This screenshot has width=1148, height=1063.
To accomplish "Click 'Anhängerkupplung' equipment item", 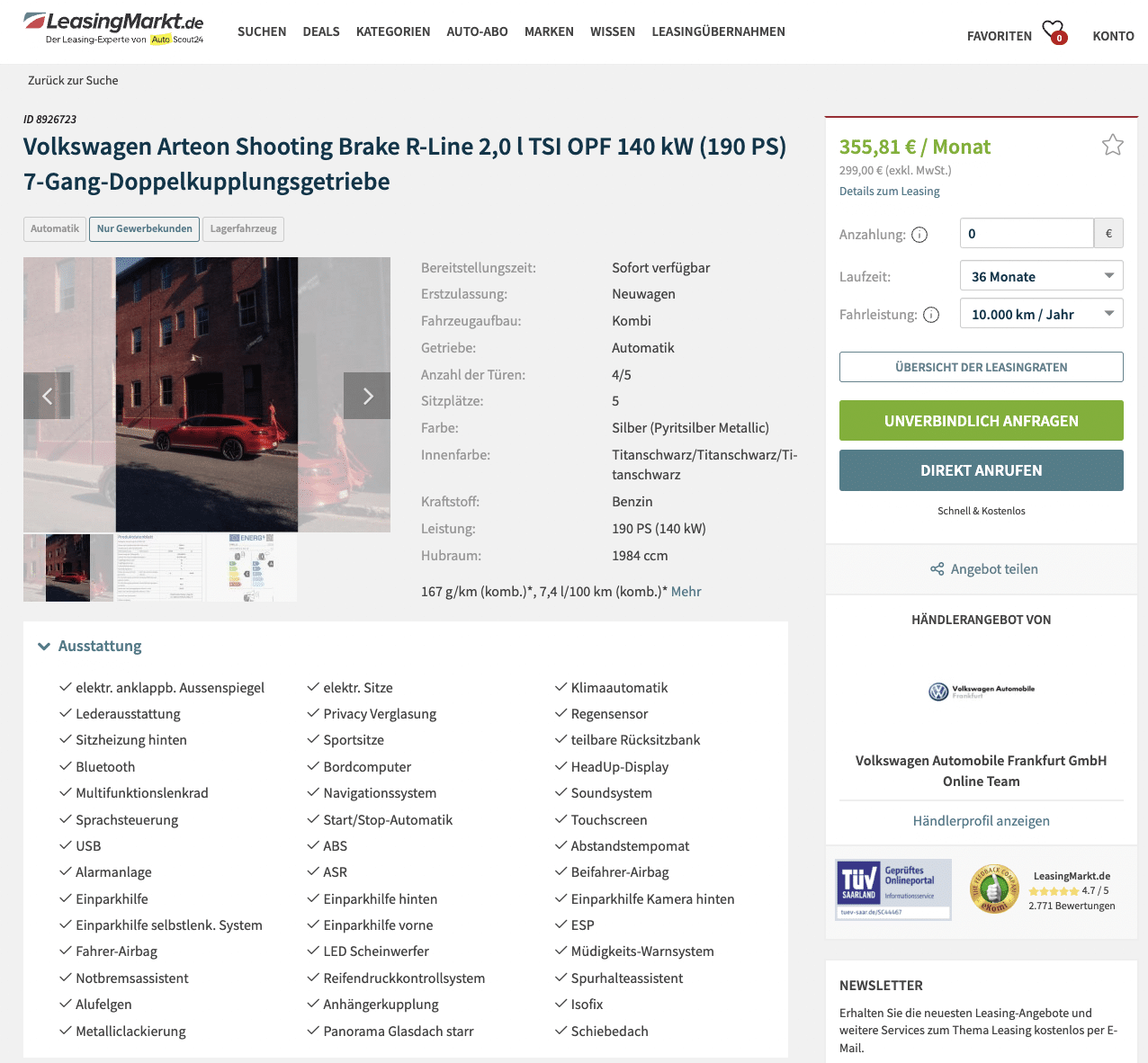I will [381, 1005].
